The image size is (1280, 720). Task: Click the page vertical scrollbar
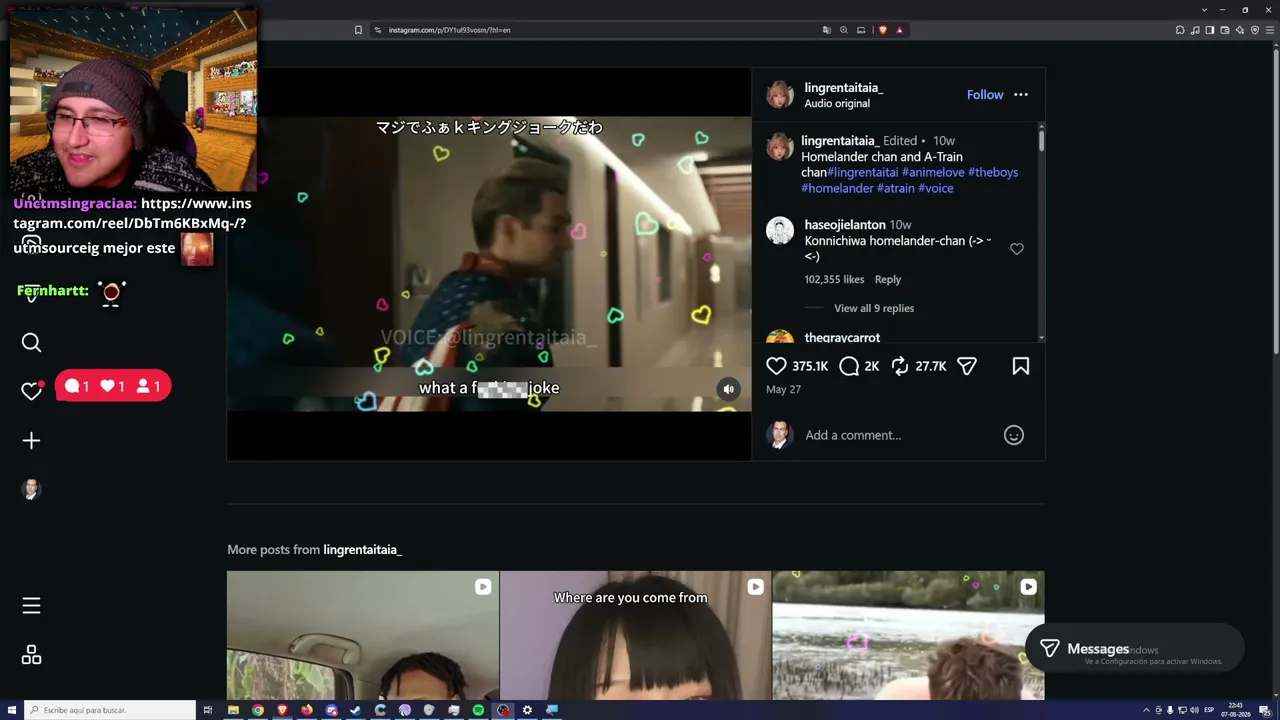coord(1275,200)
